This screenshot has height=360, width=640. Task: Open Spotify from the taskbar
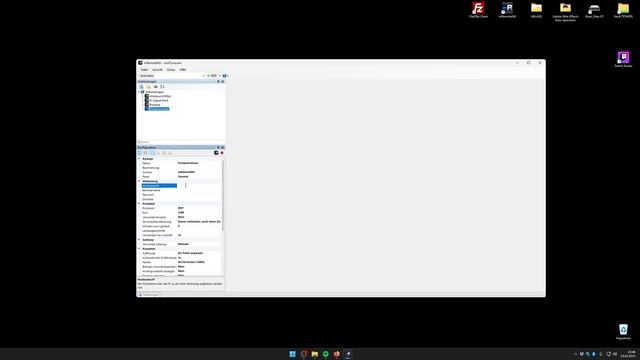(x=326, y=354)
